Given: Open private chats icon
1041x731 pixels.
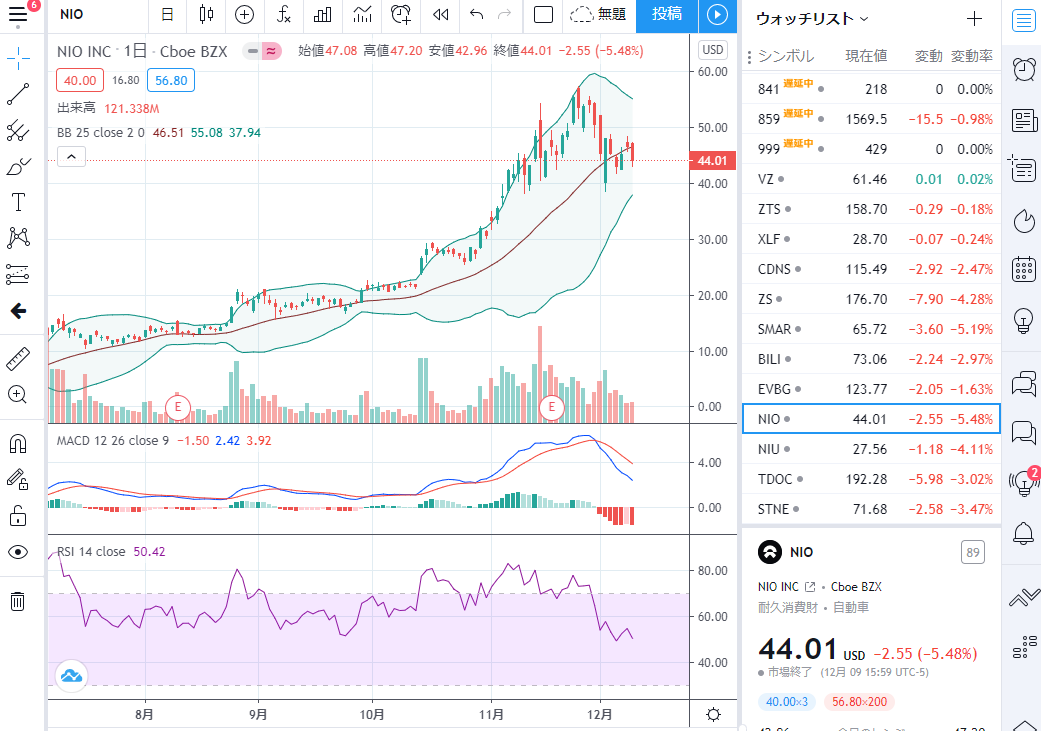Looking at the screenshot, I should pos(1023,433).
